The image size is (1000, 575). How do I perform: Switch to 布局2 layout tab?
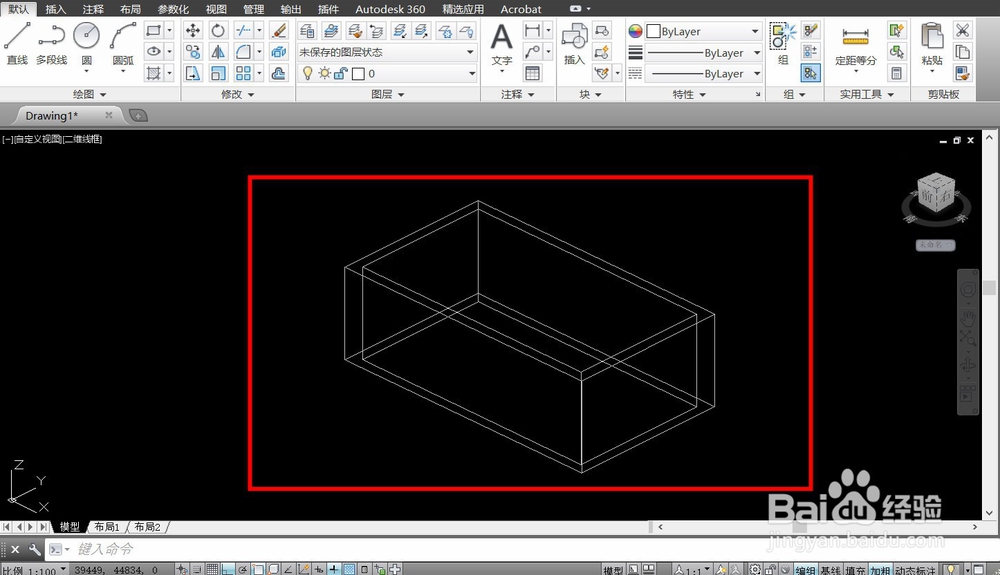coord(147,527)
